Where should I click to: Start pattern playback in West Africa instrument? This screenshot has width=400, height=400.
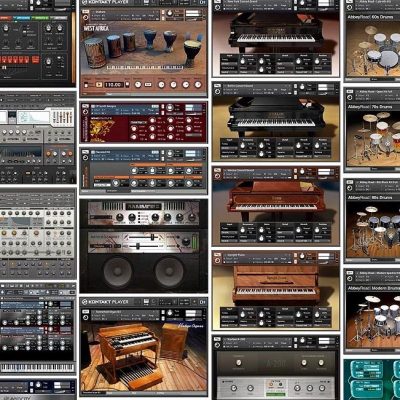coord(99,85)
